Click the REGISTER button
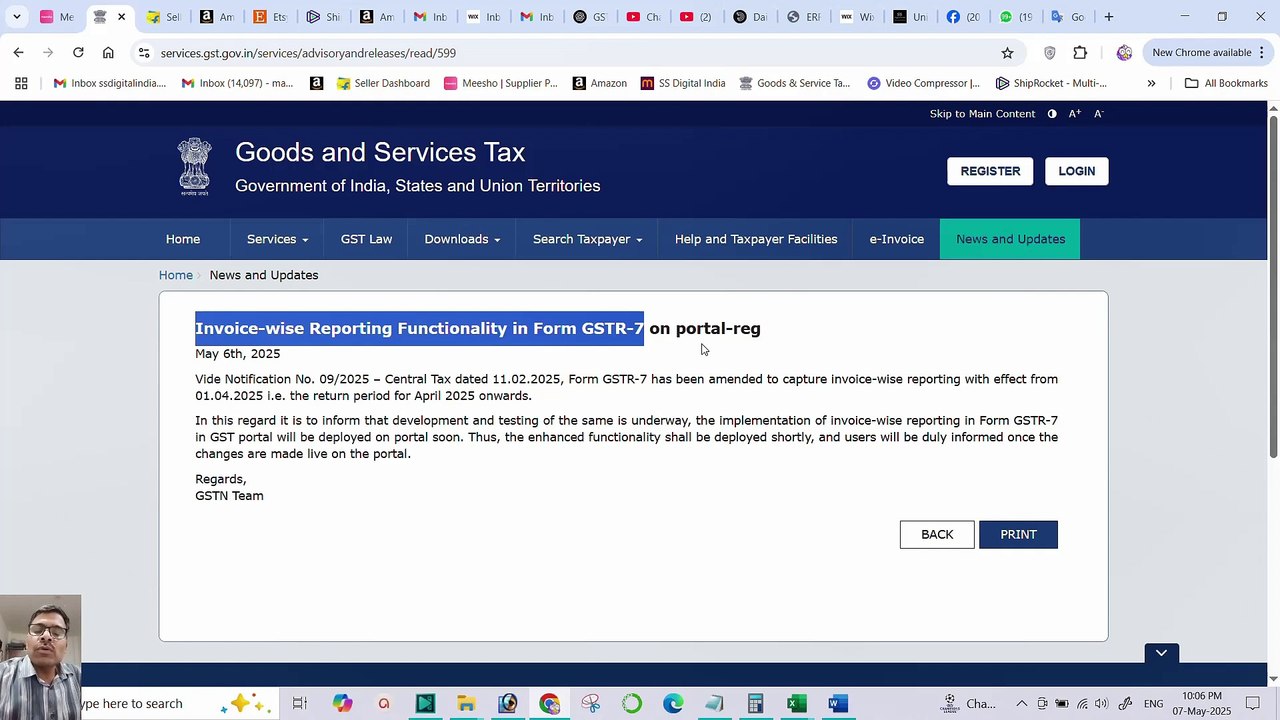The height and width of the screenshot is (720, 1280). coord(990,171)
